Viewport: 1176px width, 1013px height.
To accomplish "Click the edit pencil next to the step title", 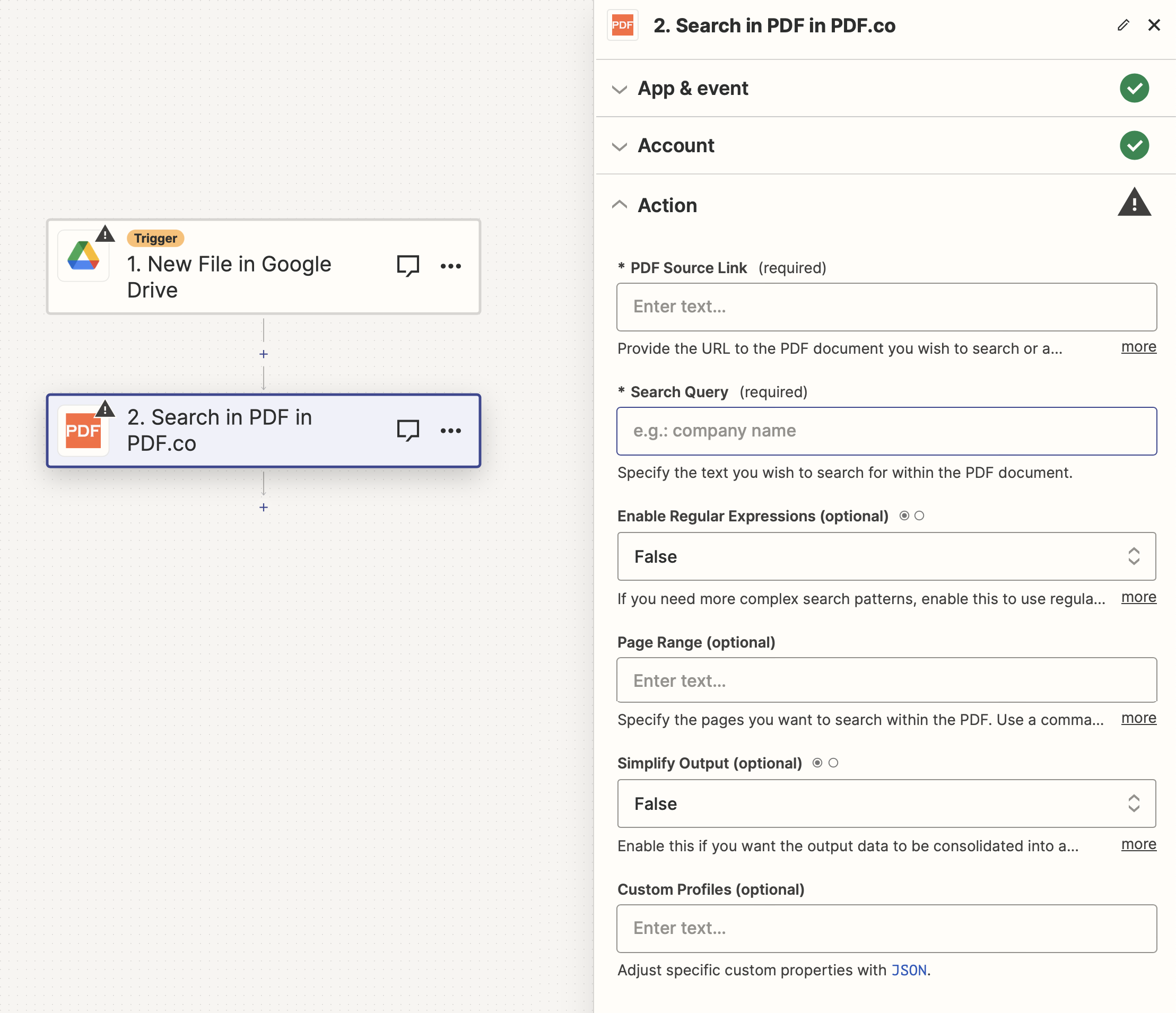I will point(1123,25).
